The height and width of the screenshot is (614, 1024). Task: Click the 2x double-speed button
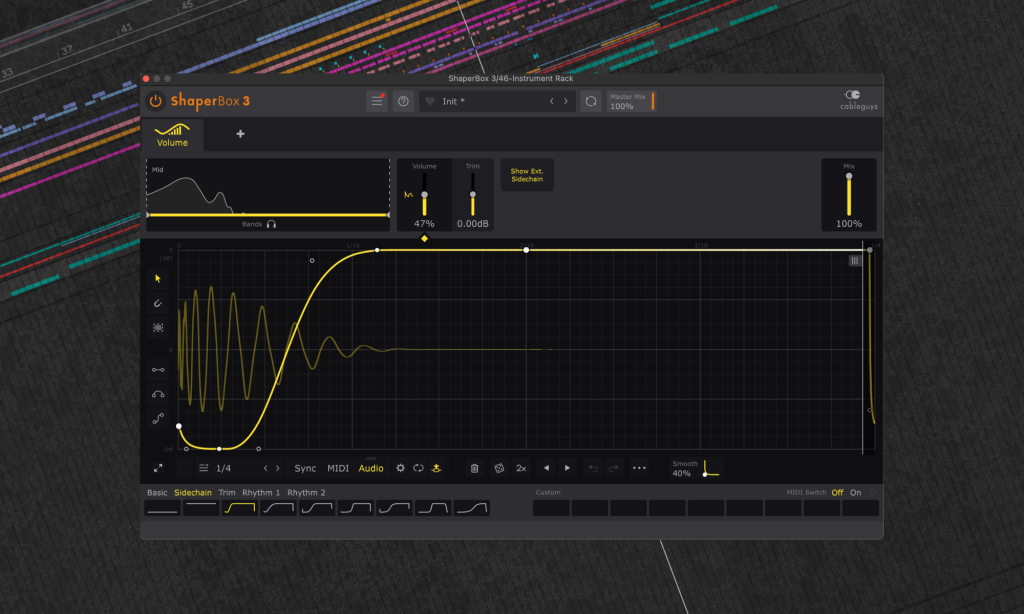pyautogui.click(x=521, y=468)
